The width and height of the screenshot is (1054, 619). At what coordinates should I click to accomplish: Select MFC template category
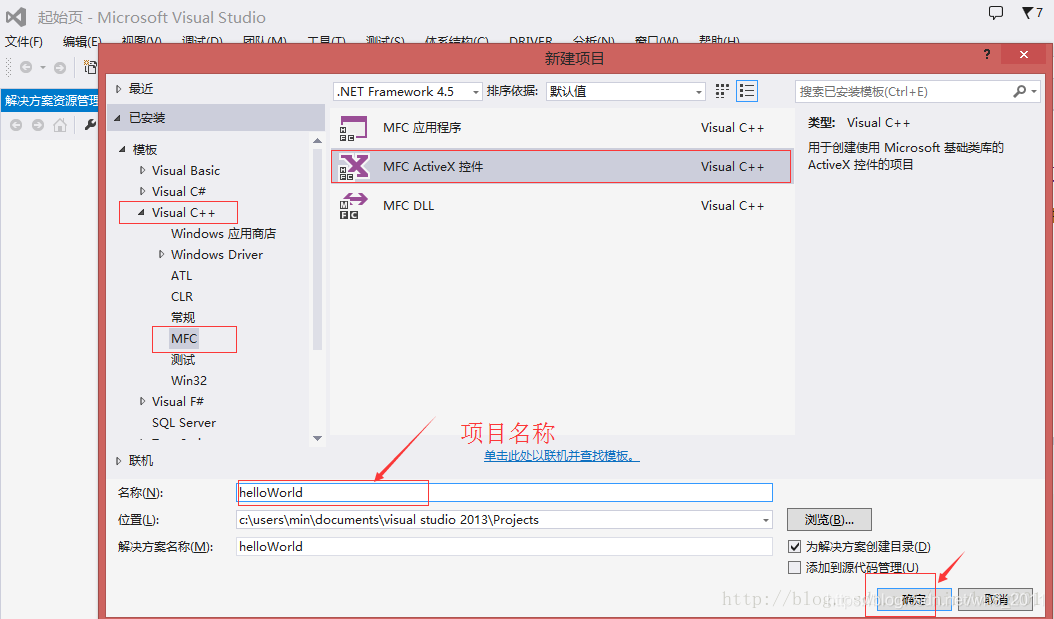coord(184,339)
